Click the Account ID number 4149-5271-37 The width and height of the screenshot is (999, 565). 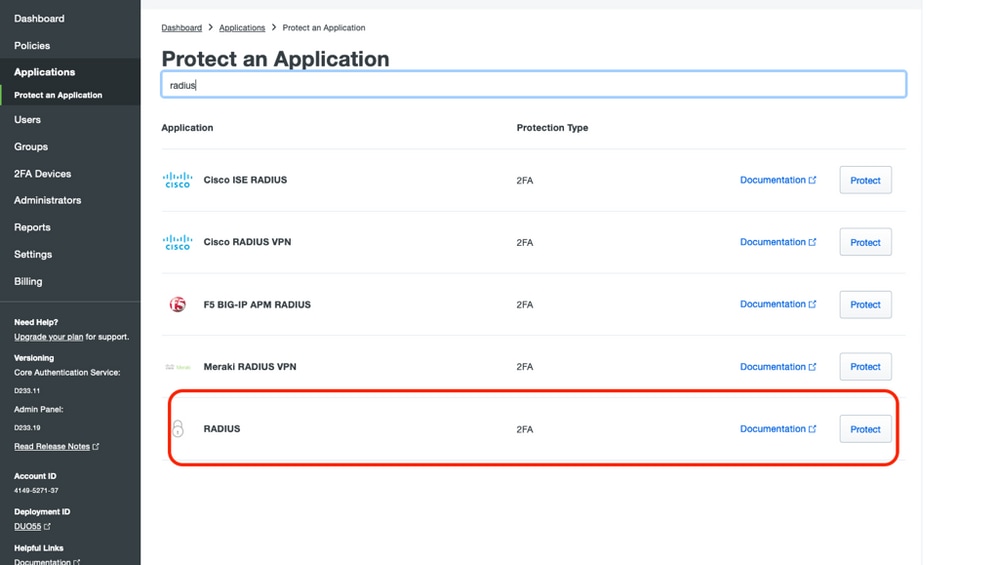(x=36, y=491)
